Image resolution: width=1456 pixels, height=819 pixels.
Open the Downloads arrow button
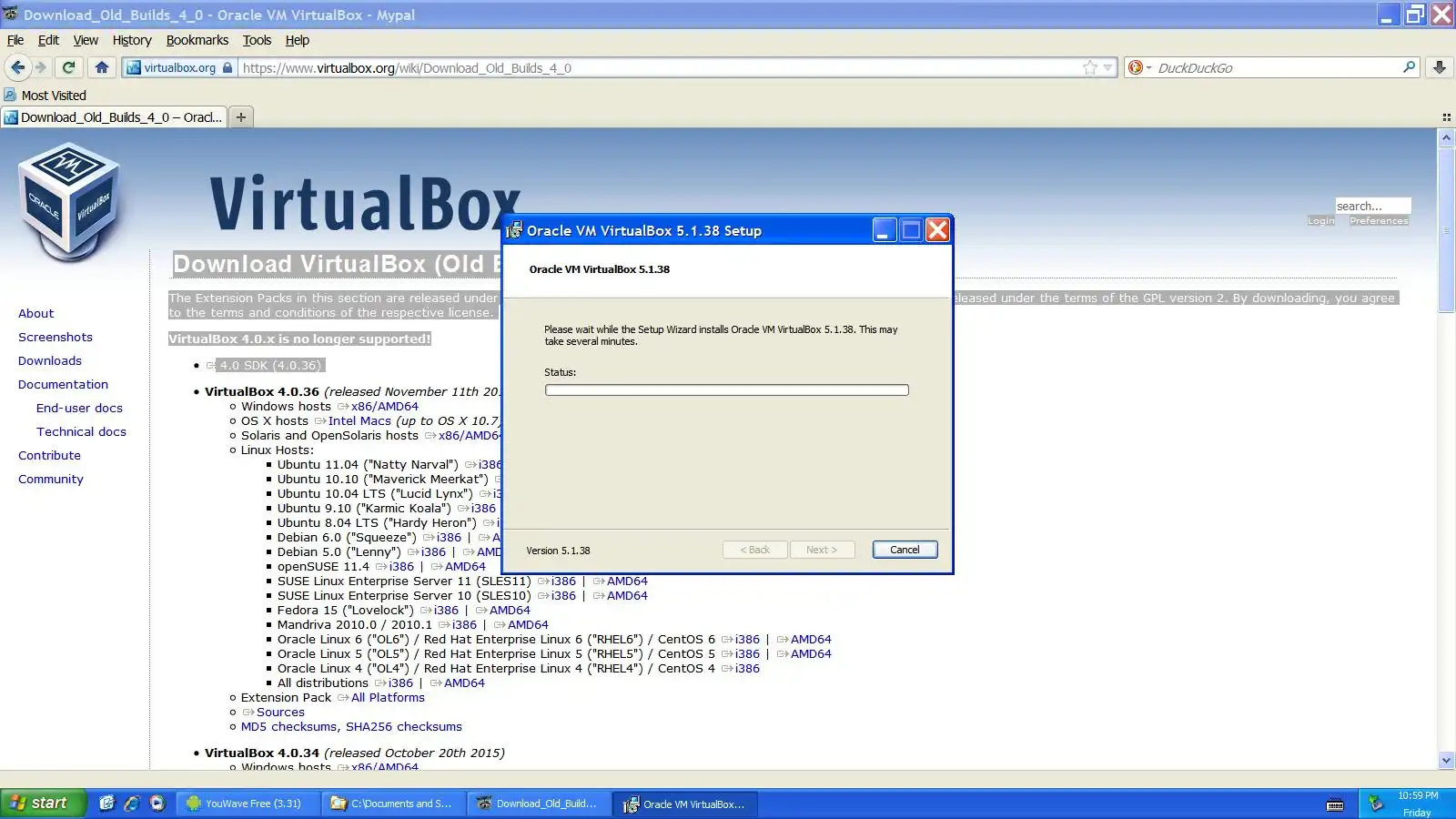coord(1440,67)
